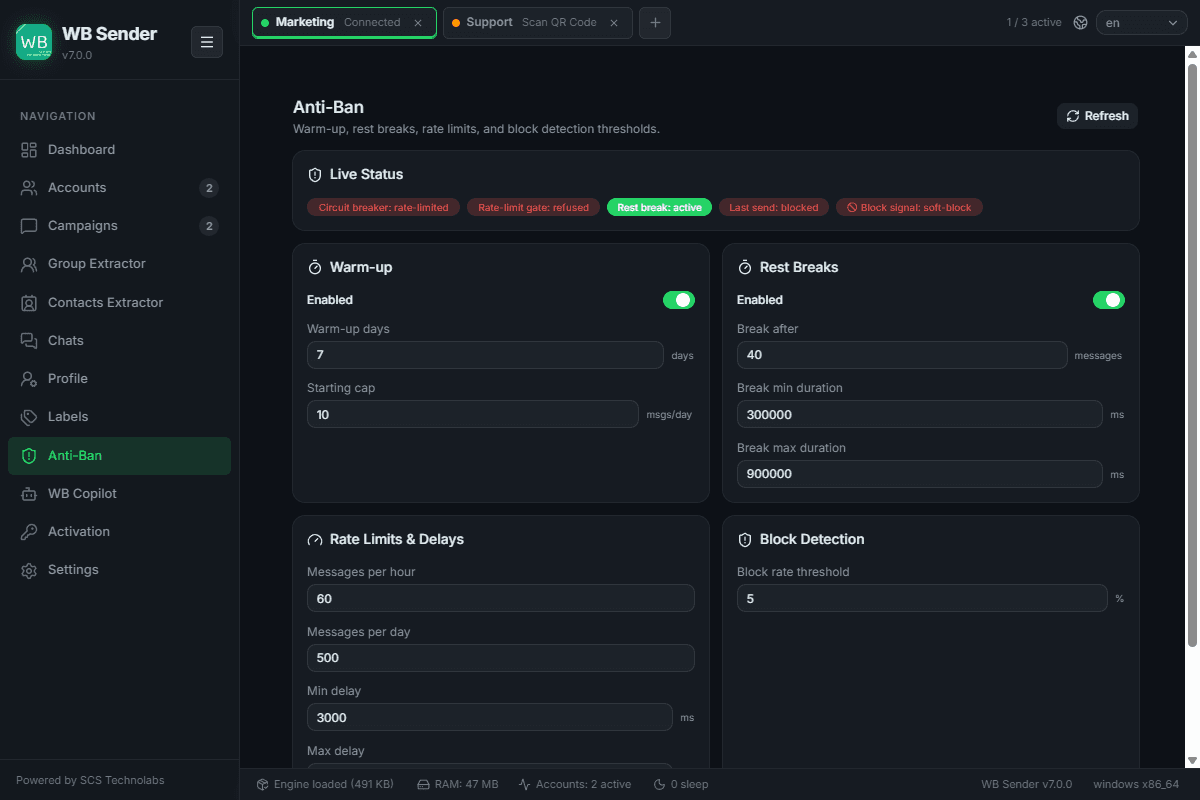Image resolution: width=1200 pixels, height=800 pixels.
Task: Click the Rate-limit gate refused badge
Action: [534, 208]
